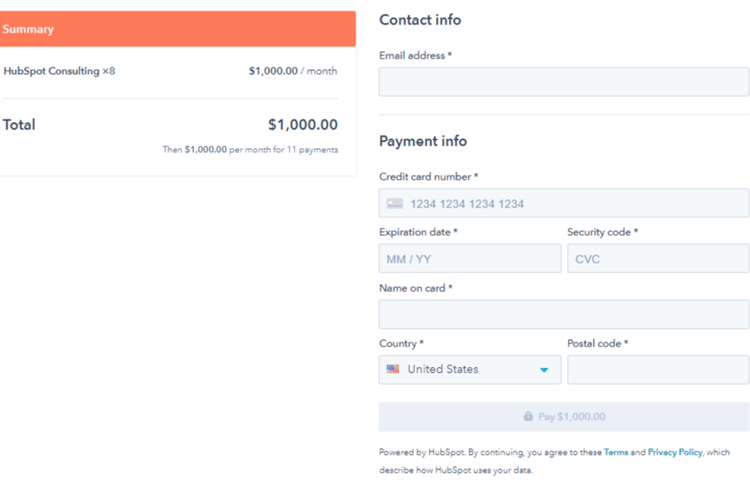
Task: Click the Postal code input box
Action: pyautogui.click(x=657, y=370)
